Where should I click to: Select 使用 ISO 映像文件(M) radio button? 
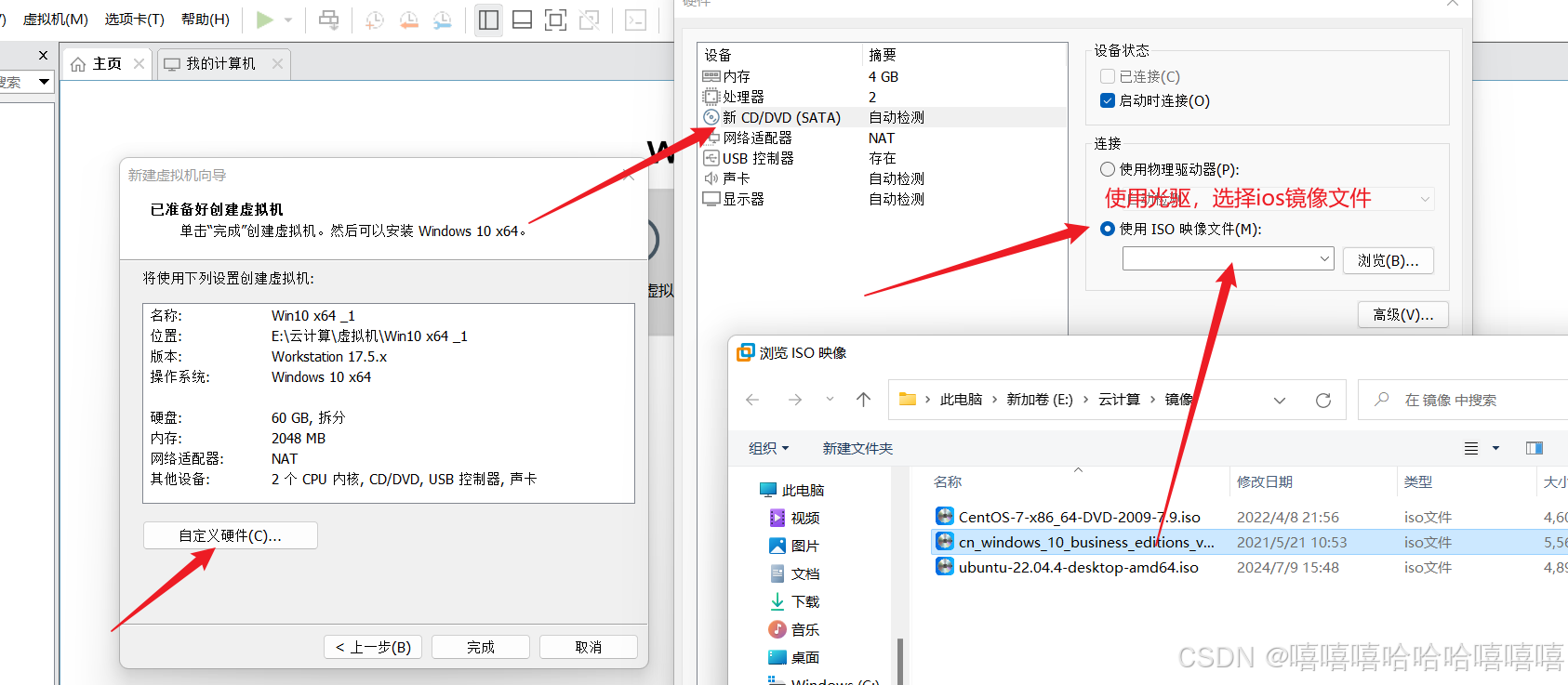[x=1108, y=229]
